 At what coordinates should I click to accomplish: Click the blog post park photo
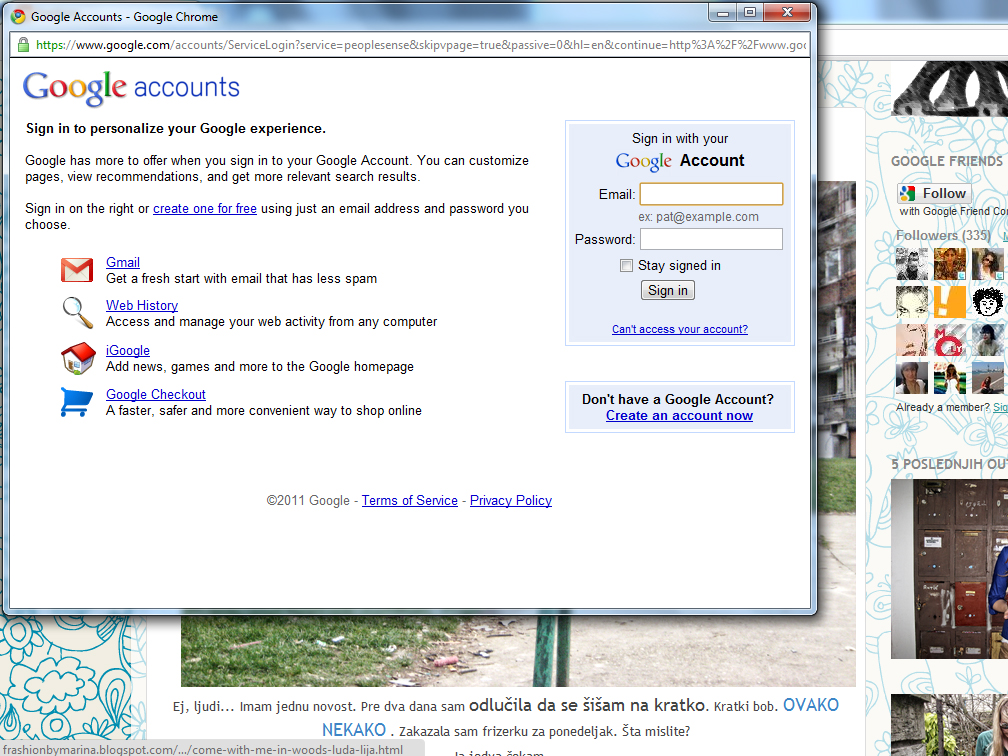[x=518, y=649]
